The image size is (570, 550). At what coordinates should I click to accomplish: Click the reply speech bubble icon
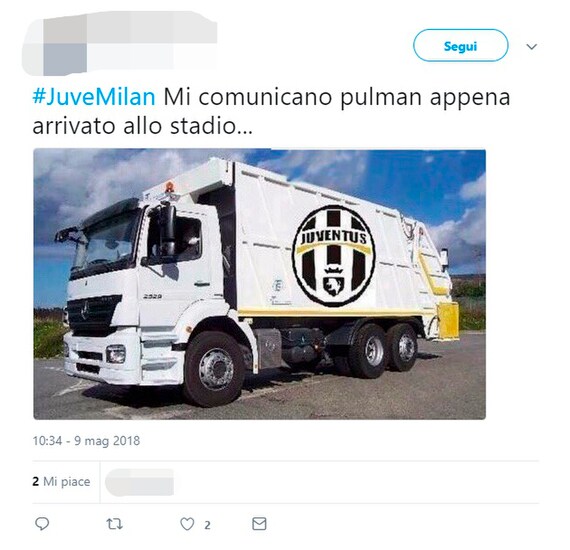pos(42,524)
